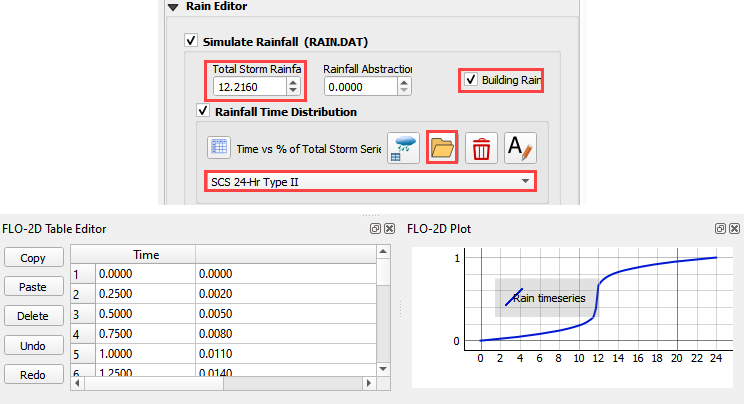Toggle the Simulate Rainfall checkbox
744x404 pixels.
pyautogui.click(x=191, y=42)
